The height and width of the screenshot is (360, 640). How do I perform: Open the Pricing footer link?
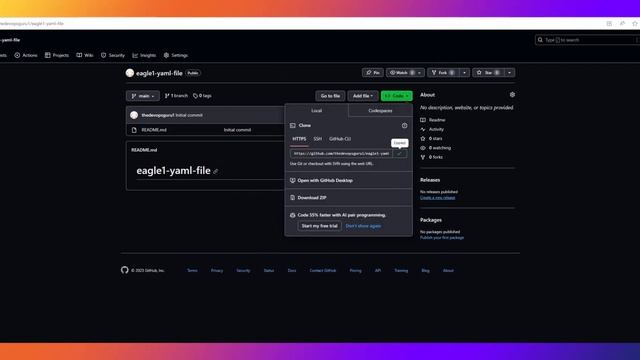coord(355,271)
